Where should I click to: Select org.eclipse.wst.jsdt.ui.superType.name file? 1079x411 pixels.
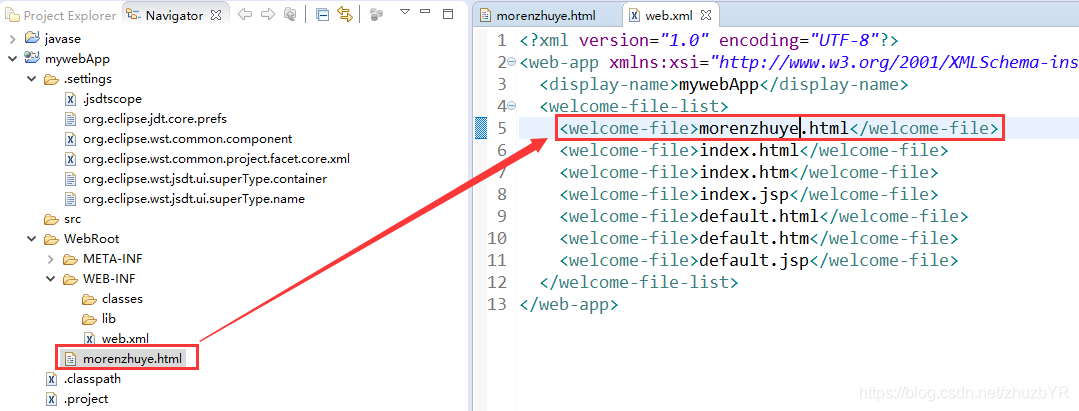[x=193, y=199]
